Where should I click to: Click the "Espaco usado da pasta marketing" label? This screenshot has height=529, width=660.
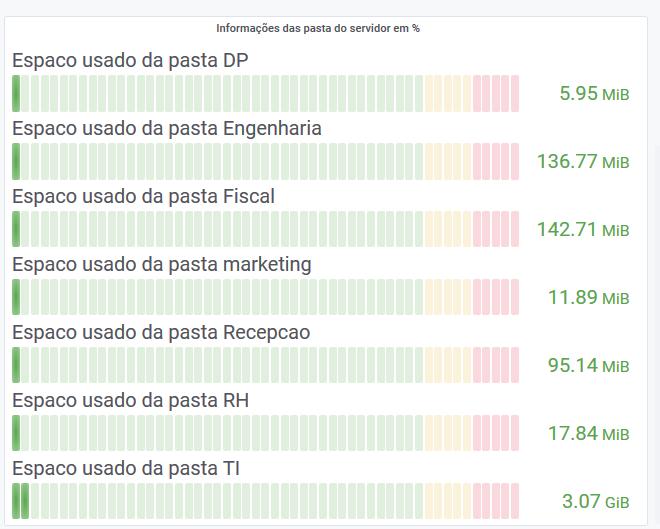162,265
